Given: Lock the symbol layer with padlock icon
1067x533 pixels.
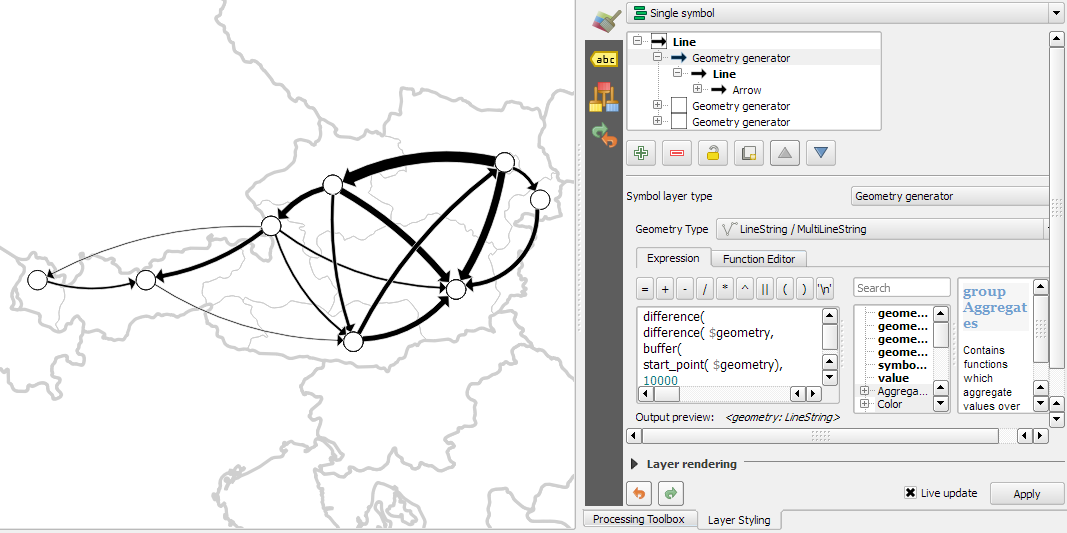Looking at the screenshot, I should coord(712,153).
